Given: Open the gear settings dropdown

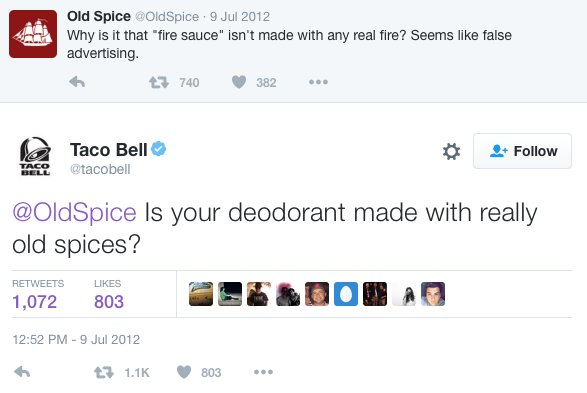Looking at the screenshot, I should click(x=451, y=152).
